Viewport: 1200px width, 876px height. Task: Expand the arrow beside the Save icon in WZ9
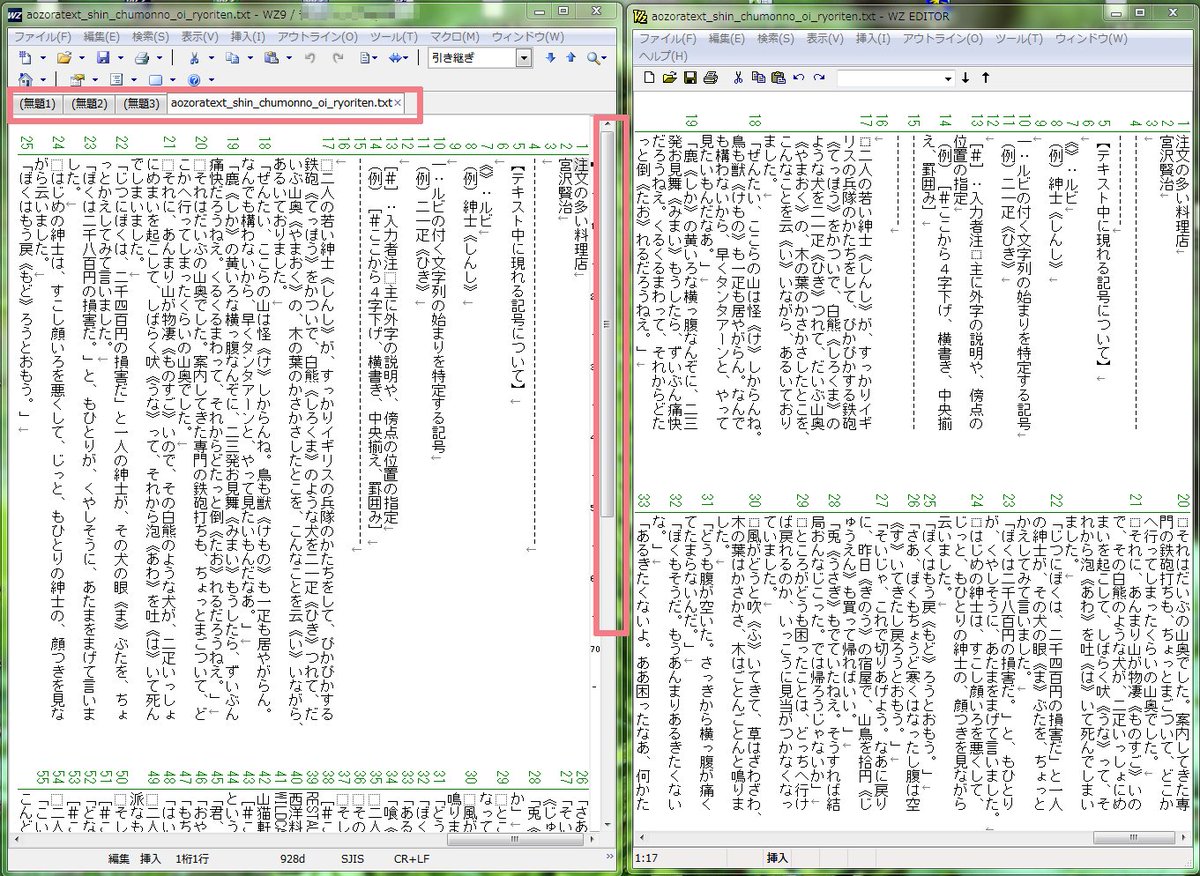[x=121, y=57]
